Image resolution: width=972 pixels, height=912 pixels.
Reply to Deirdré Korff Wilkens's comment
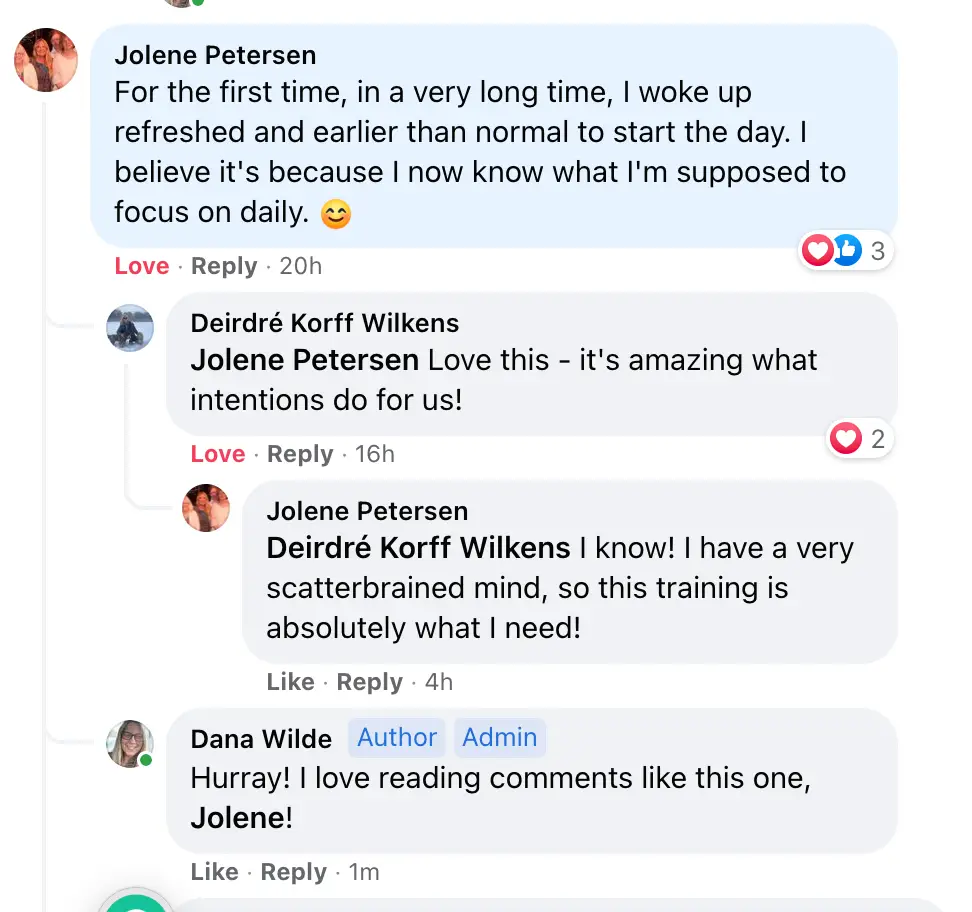pos(300,454)
